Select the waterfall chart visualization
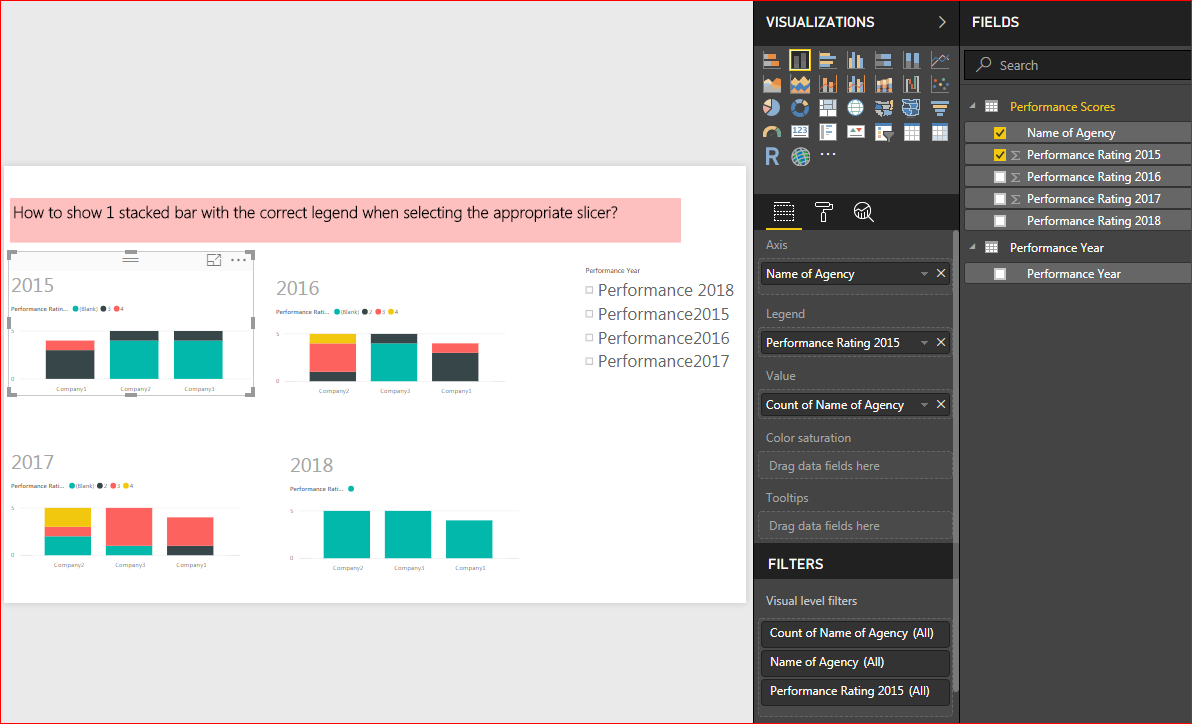The width and height of the screenshot is (1192, 724). click(911, 84)
